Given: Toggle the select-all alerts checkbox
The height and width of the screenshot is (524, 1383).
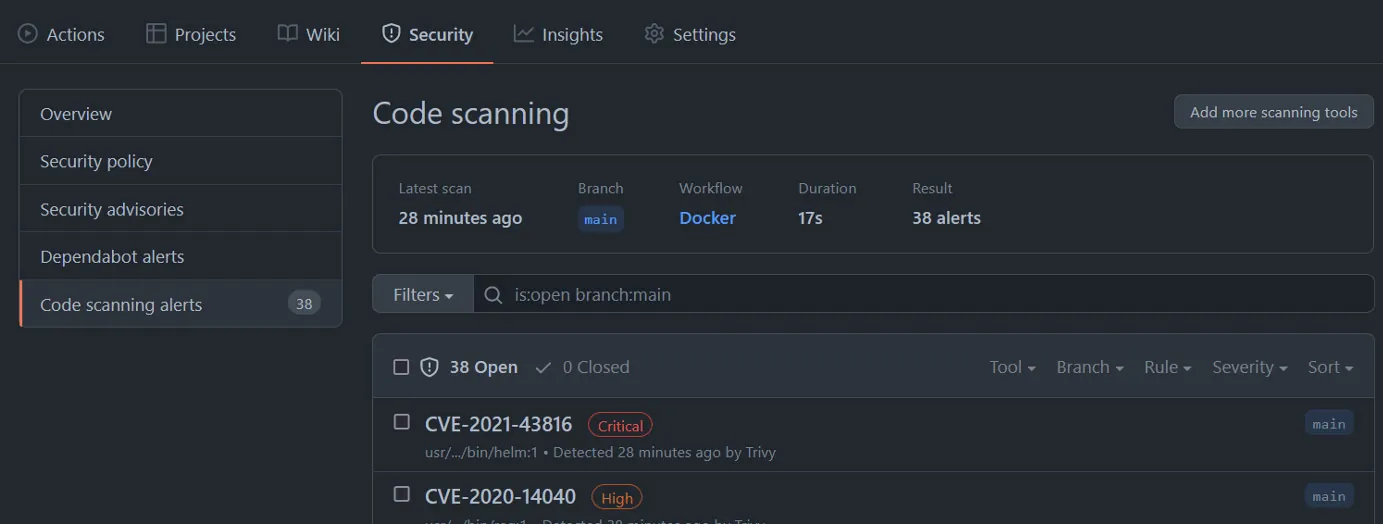Looking at the screenshot, I should (401, 367).
